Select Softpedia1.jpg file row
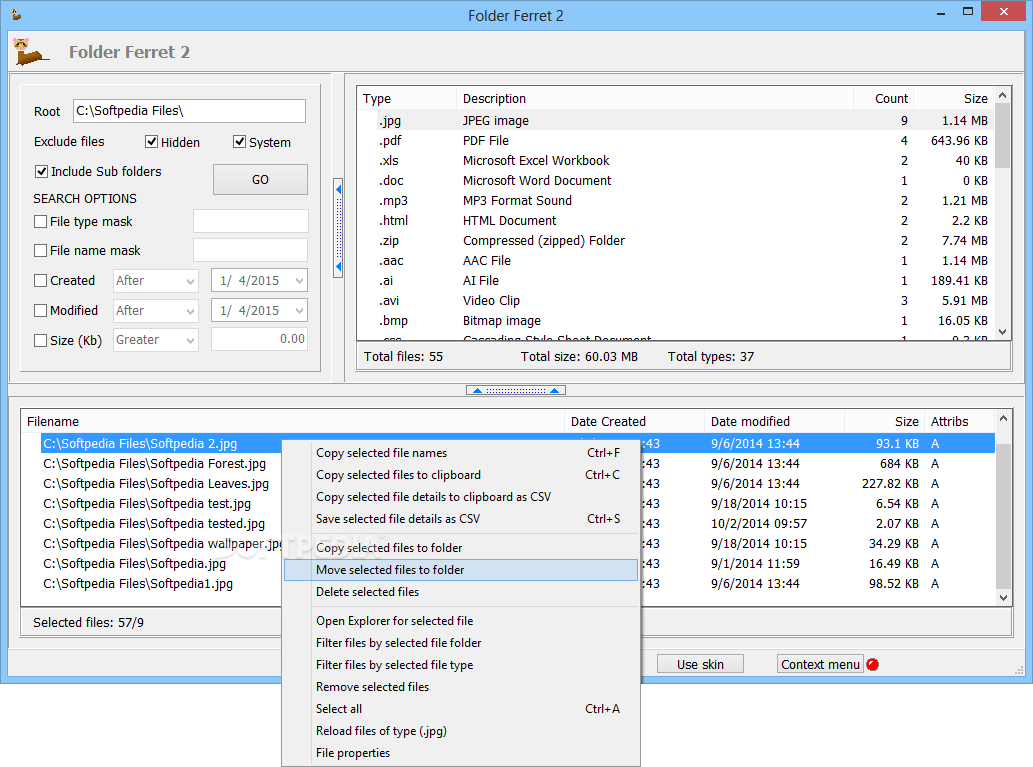The width and height of the screenshot is (1033, 767). 138,584
